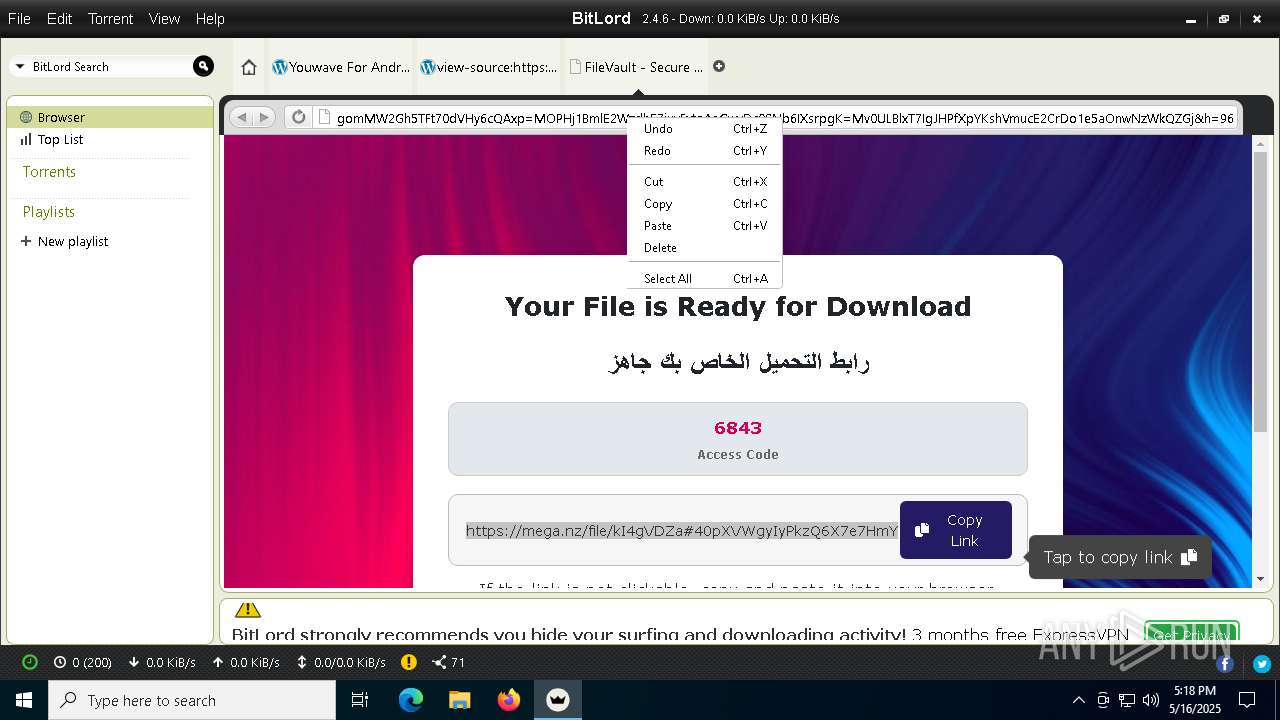Click the mega.nz download link text

(x=682, y=531)
